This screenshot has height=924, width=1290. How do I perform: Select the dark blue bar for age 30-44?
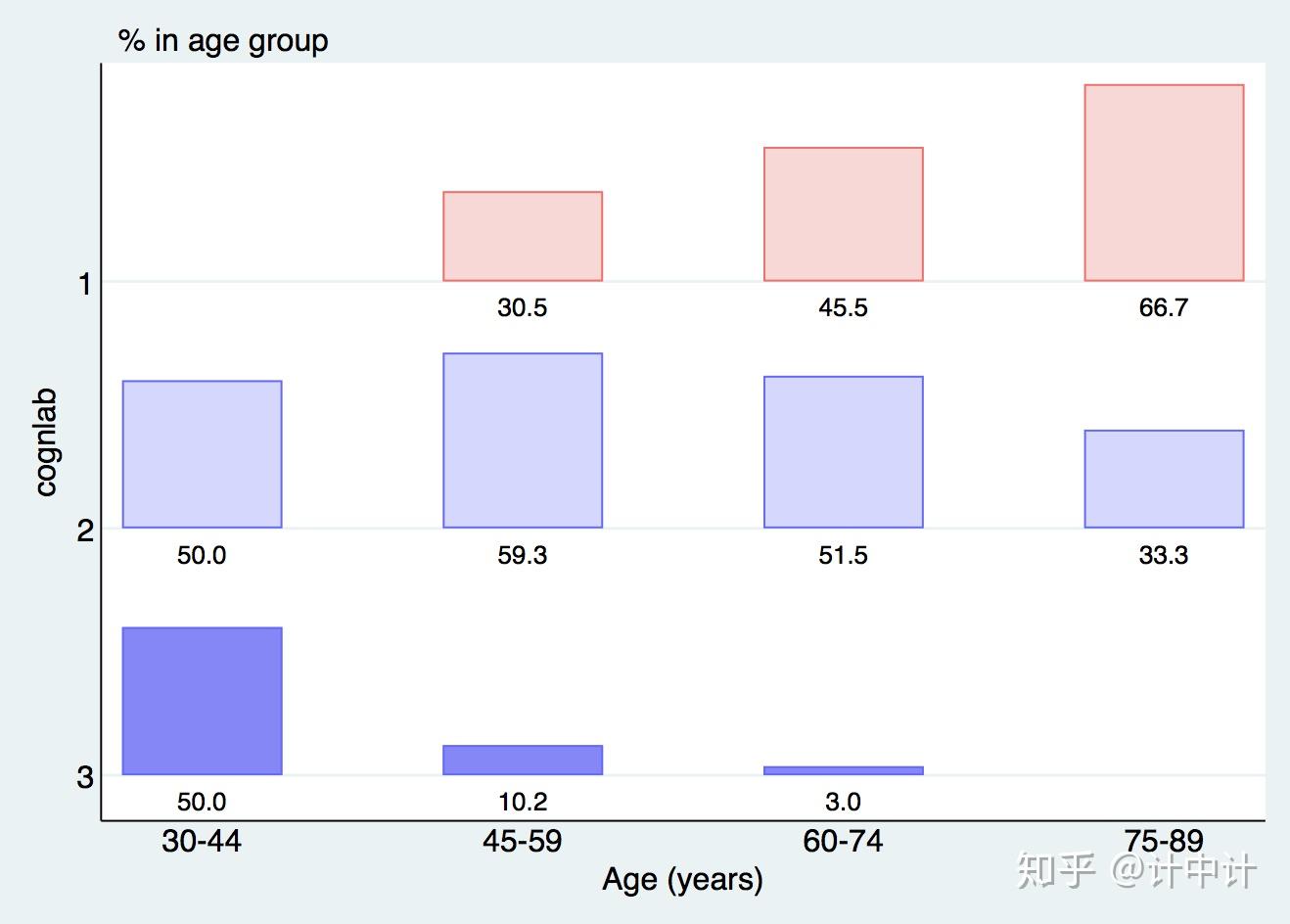202,701
